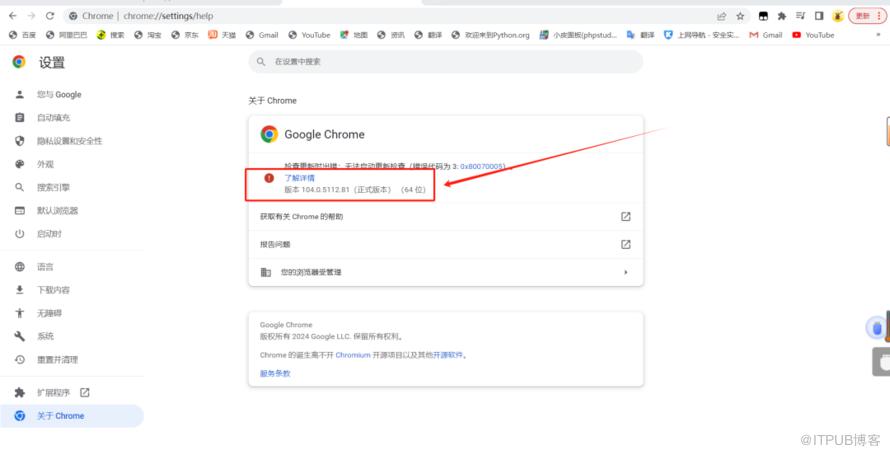Viewport: 890px width, 455px height.
Task: Open the 服务条款 link
Action: point(275,374)
